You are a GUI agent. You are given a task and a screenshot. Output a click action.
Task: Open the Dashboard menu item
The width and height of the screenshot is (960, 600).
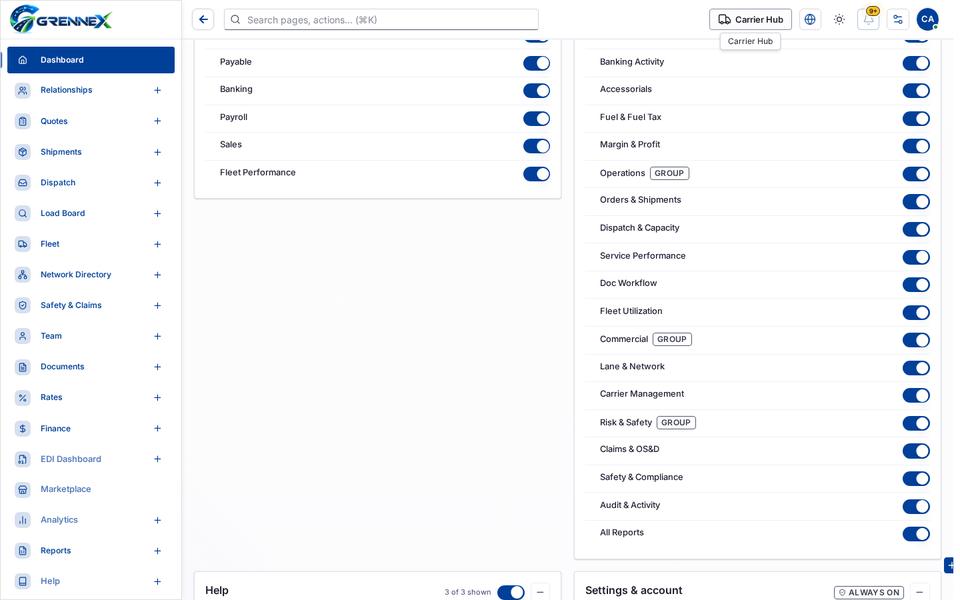pos(91,60)
